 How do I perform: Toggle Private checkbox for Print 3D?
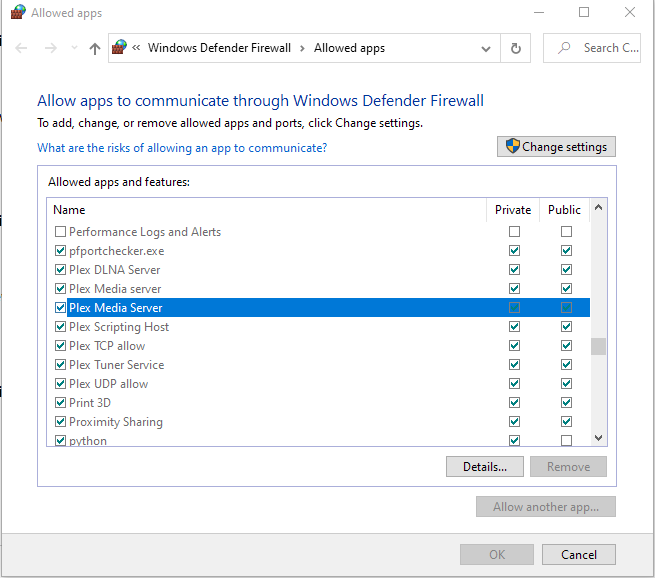[514, 403]
